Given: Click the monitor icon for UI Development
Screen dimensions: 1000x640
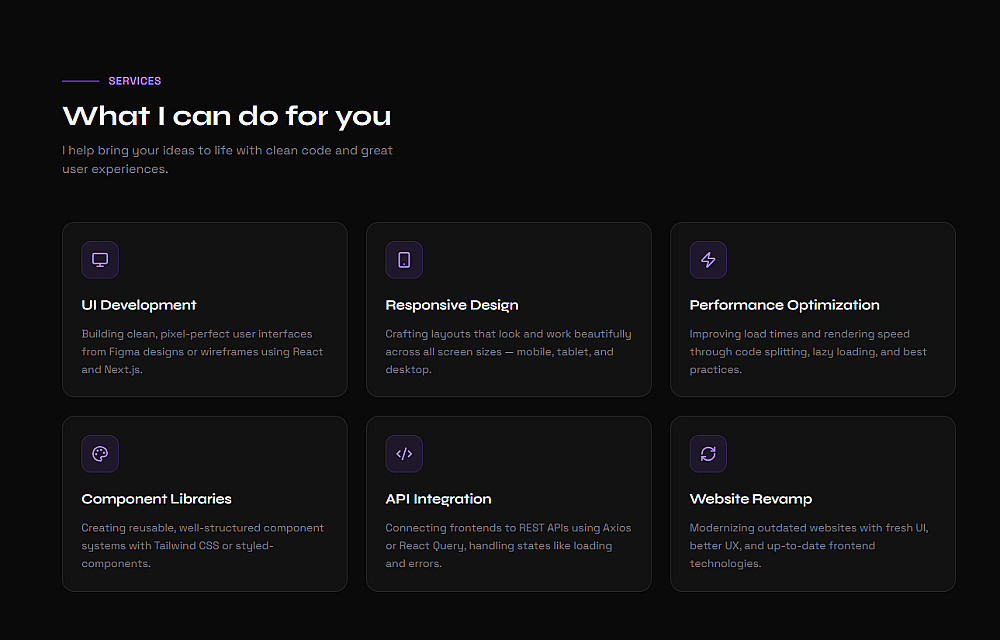Looking at the screenshot, I should coord(100,260).
